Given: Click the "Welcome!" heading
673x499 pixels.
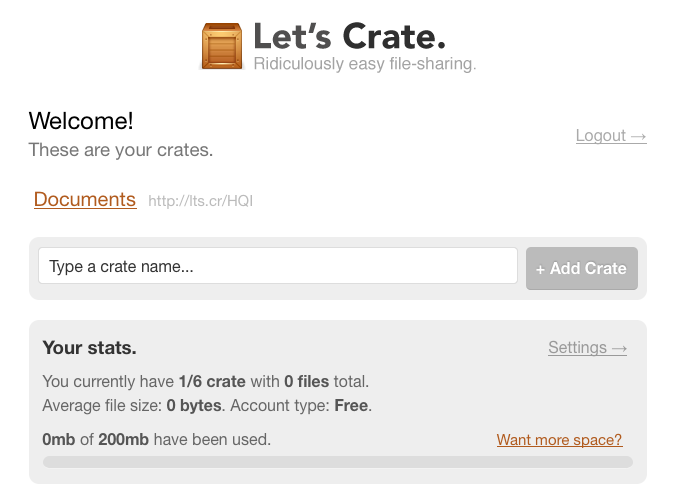Looking at the screenshot, I should pos(81,121).
